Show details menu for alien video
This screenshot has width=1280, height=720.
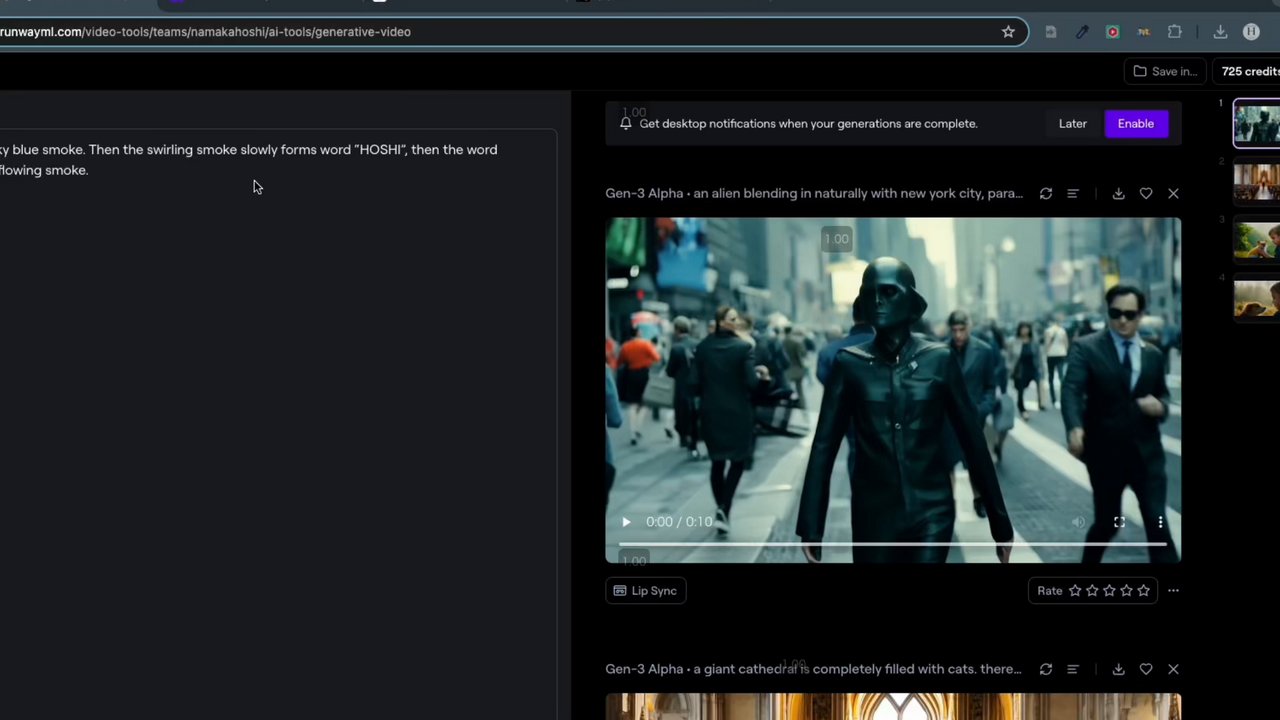pyautogui.click(x=1073, y=194)
